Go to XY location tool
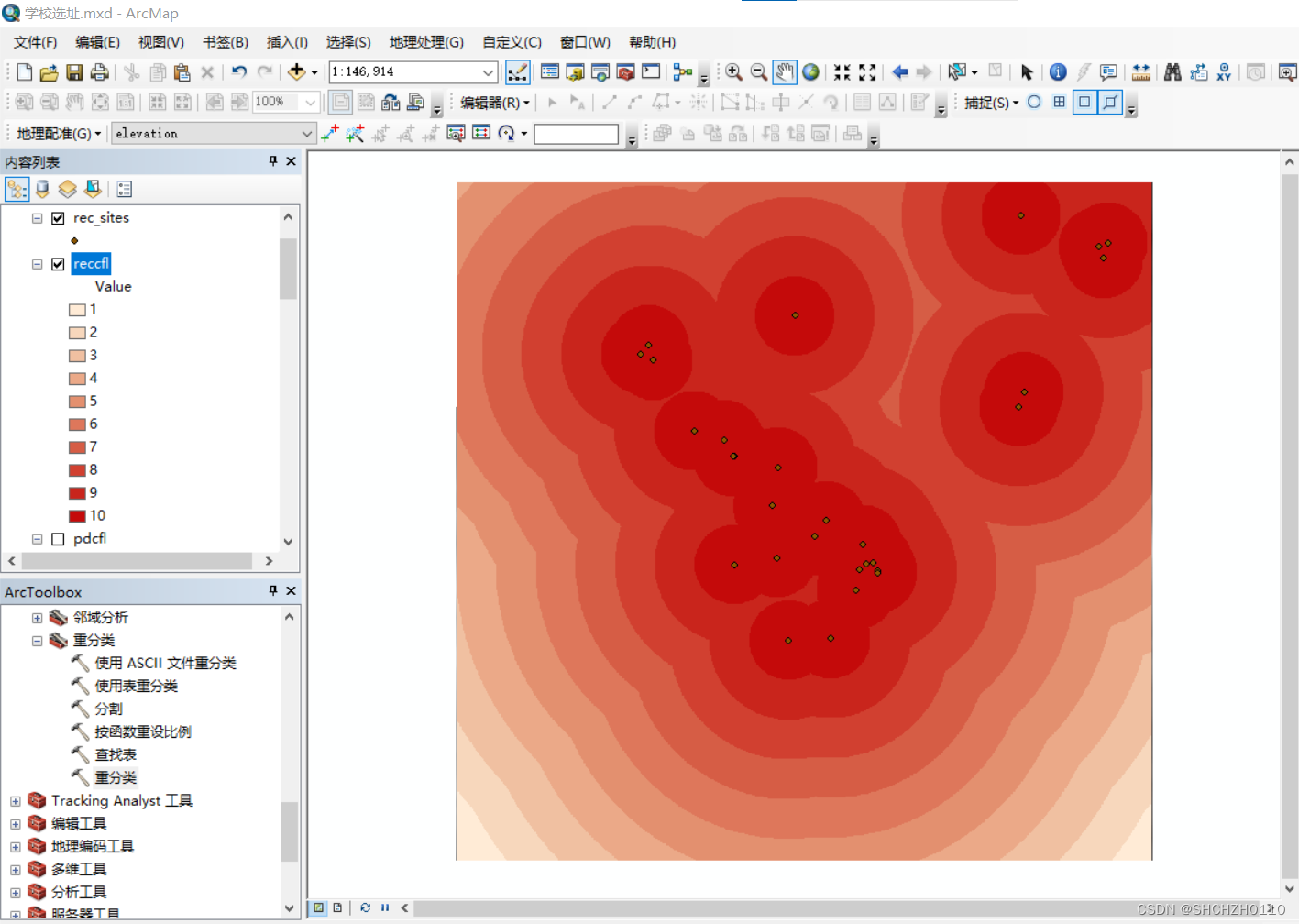The image size is (1299, 924). 1224,71
